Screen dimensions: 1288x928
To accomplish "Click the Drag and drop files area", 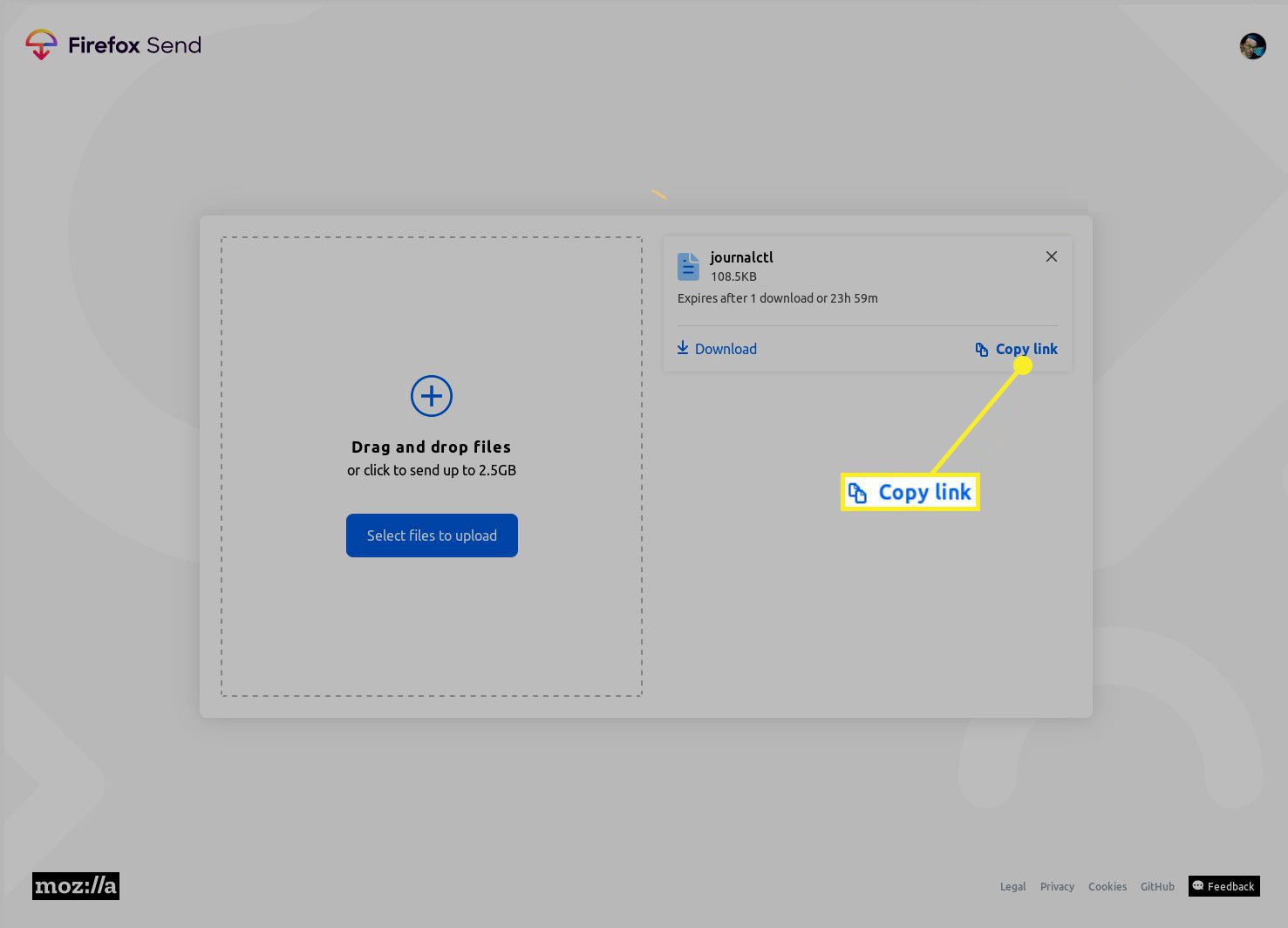I will pos(432,467).
